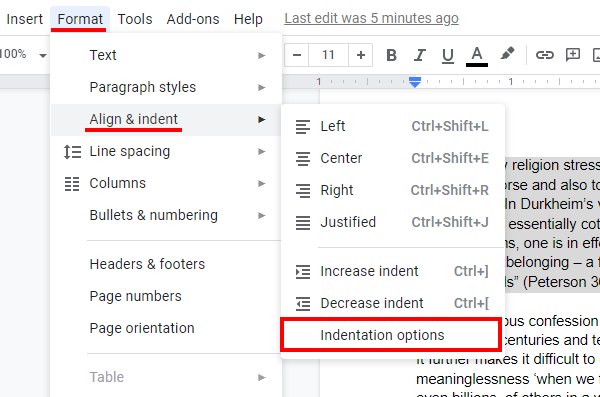Open Indentation options
Image resolution: width=600 pixels, height=397 pixels.
pos(391,335)
